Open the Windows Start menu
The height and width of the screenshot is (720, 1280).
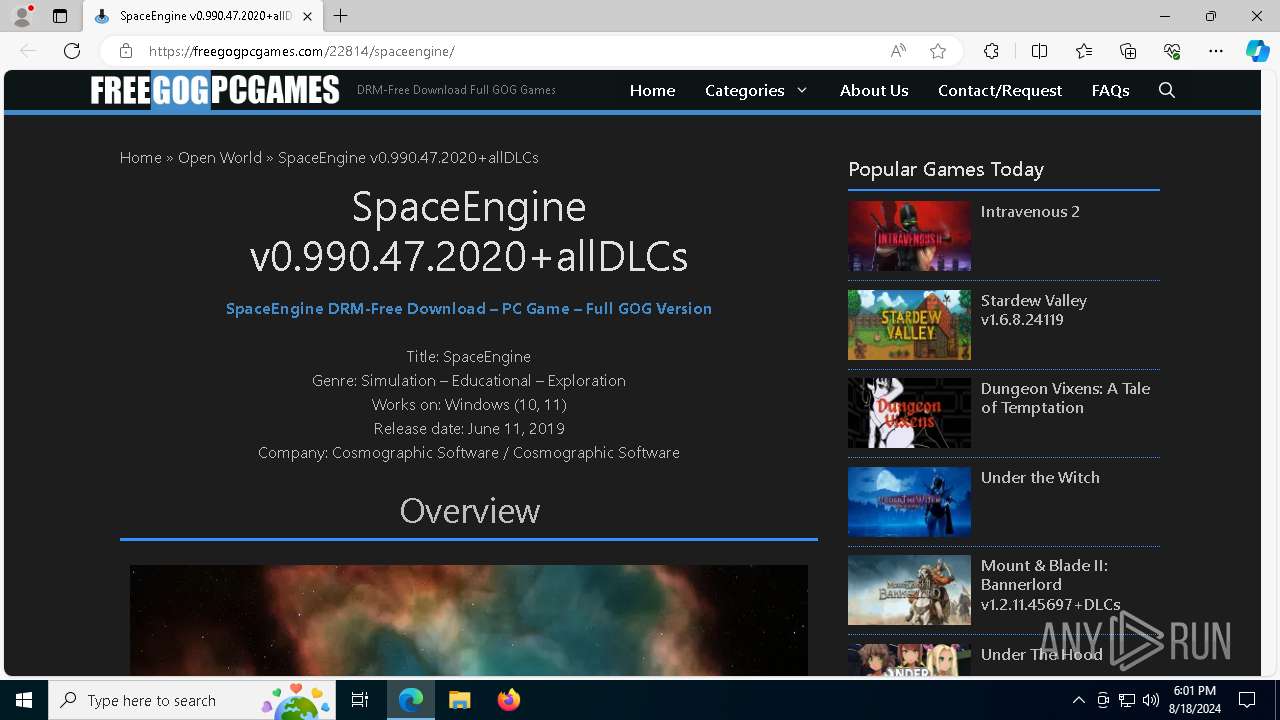pyautogui.click(x=24, y=700)
